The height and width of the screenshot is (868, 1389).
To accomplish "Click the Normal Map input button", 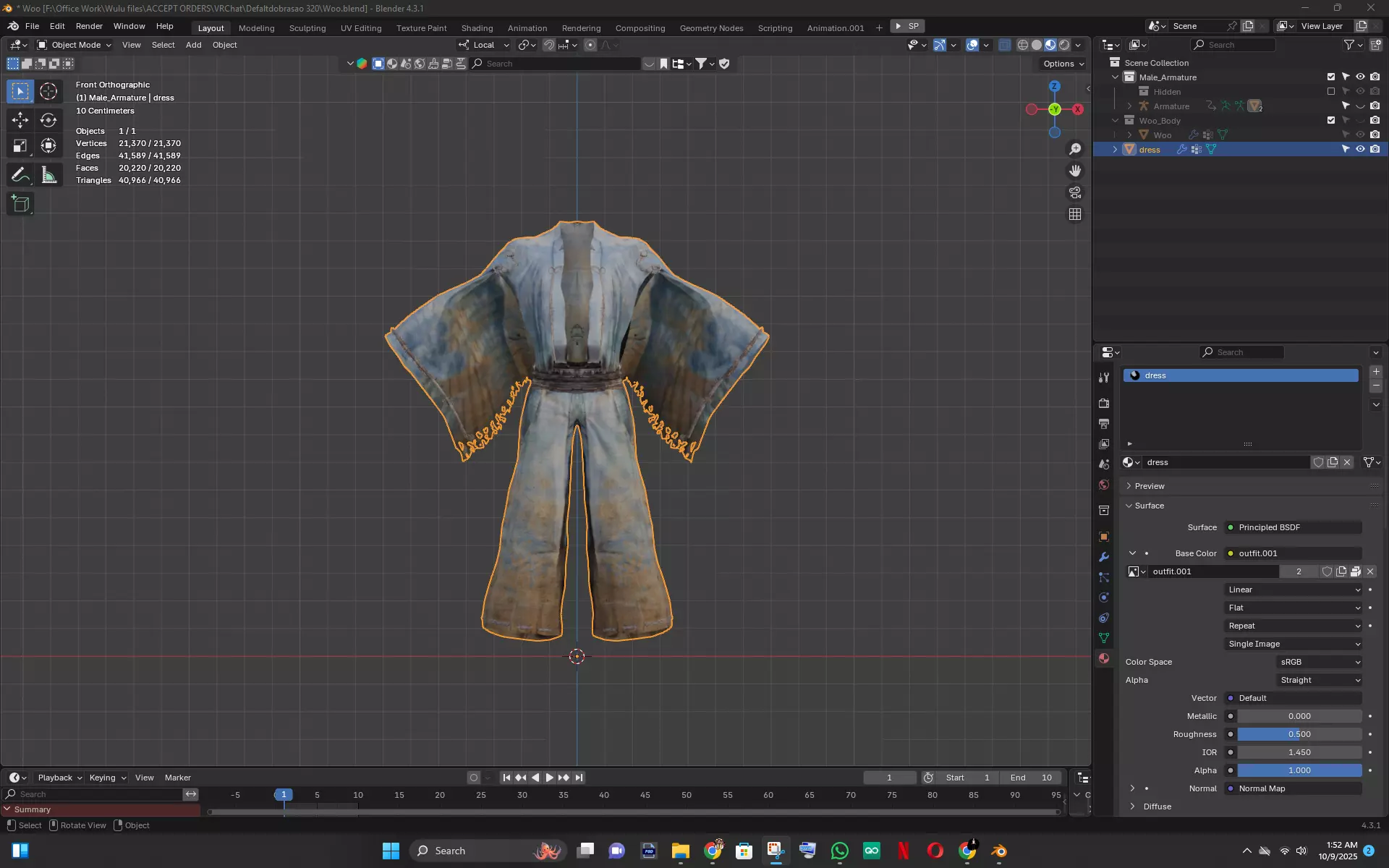I will click(1294, 788).
